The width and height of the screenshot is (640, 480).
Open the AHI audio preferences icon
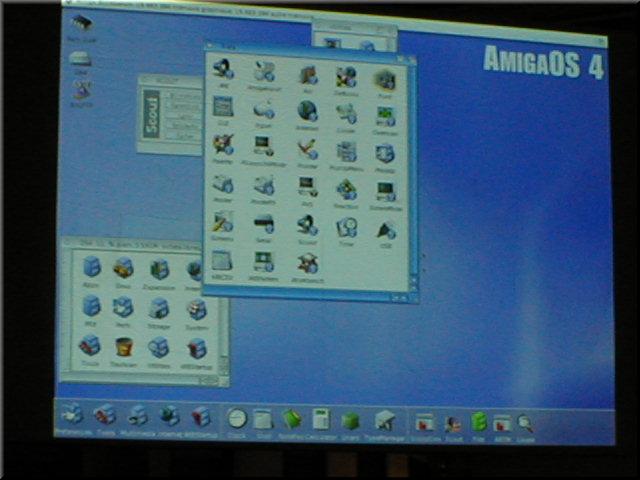[223, 69]
